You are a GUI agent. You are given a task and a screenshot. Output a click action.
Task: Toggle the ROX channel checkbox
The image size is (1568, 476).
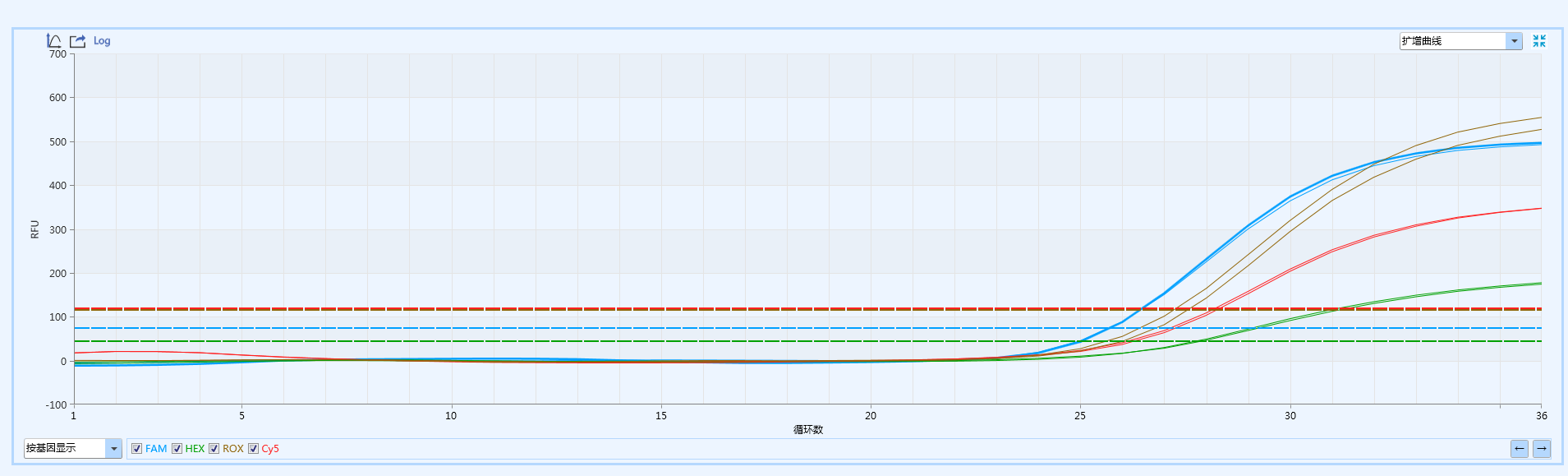(214, 449)
